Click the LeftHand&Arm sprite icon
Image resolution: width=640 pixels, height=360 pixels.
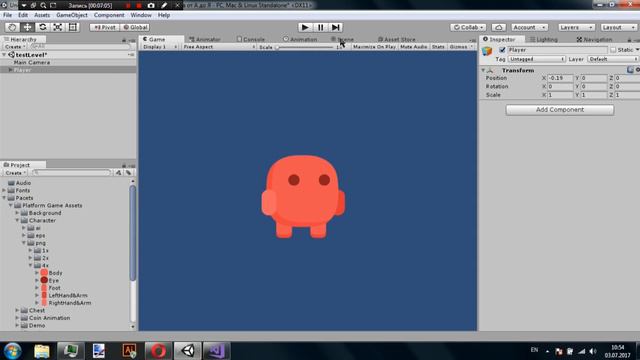[44, 295]
